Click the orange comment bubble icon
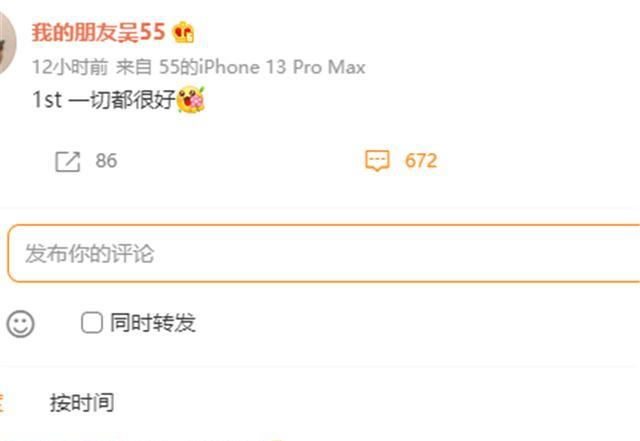Viewport: 640px width, 441px height. [377, 160]
